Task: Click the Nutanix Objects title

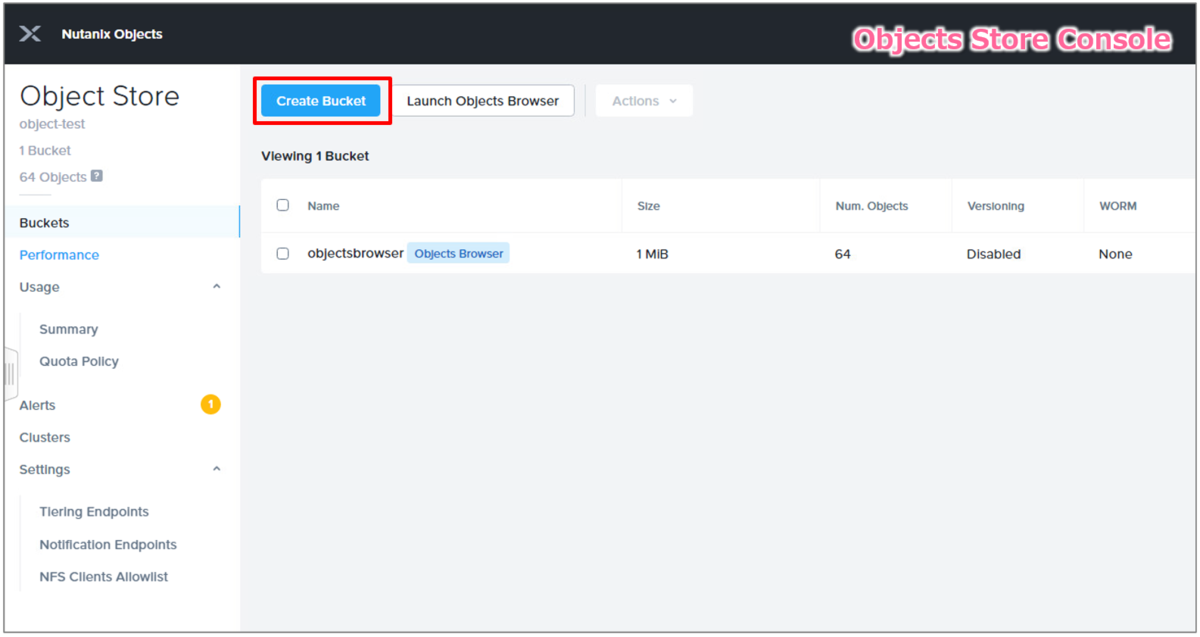Action: [x=112, y=34]
